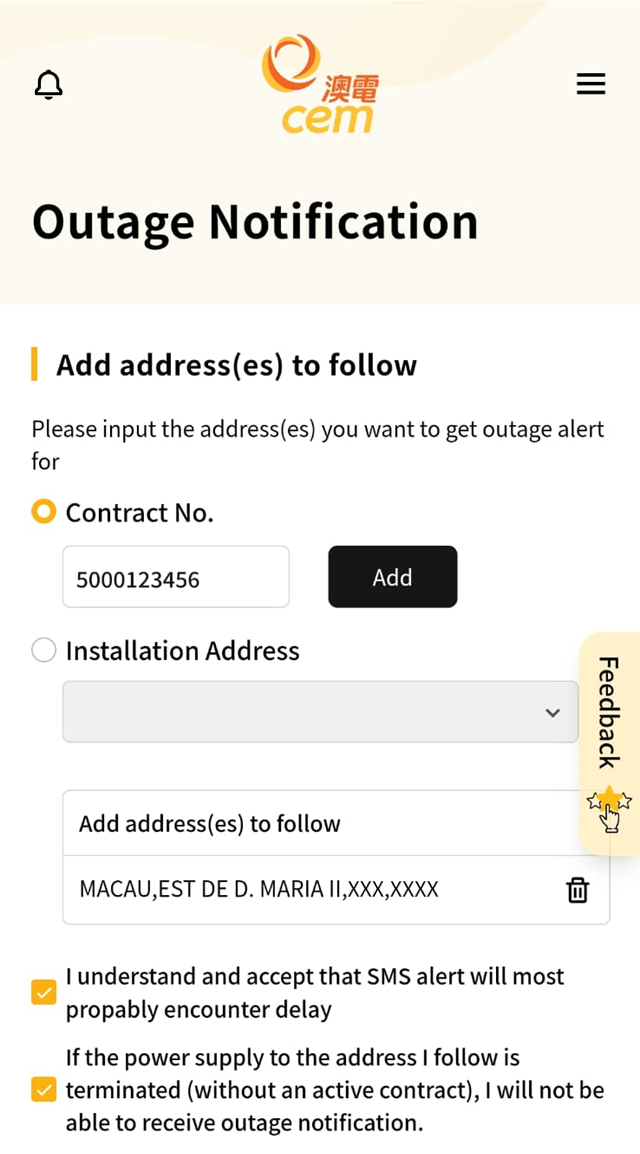Image resolution: width=640 pixels, height=1154 pixels.
Task: Open the hamburger menu
Action: pyautogui.click(x=591, y=84)
